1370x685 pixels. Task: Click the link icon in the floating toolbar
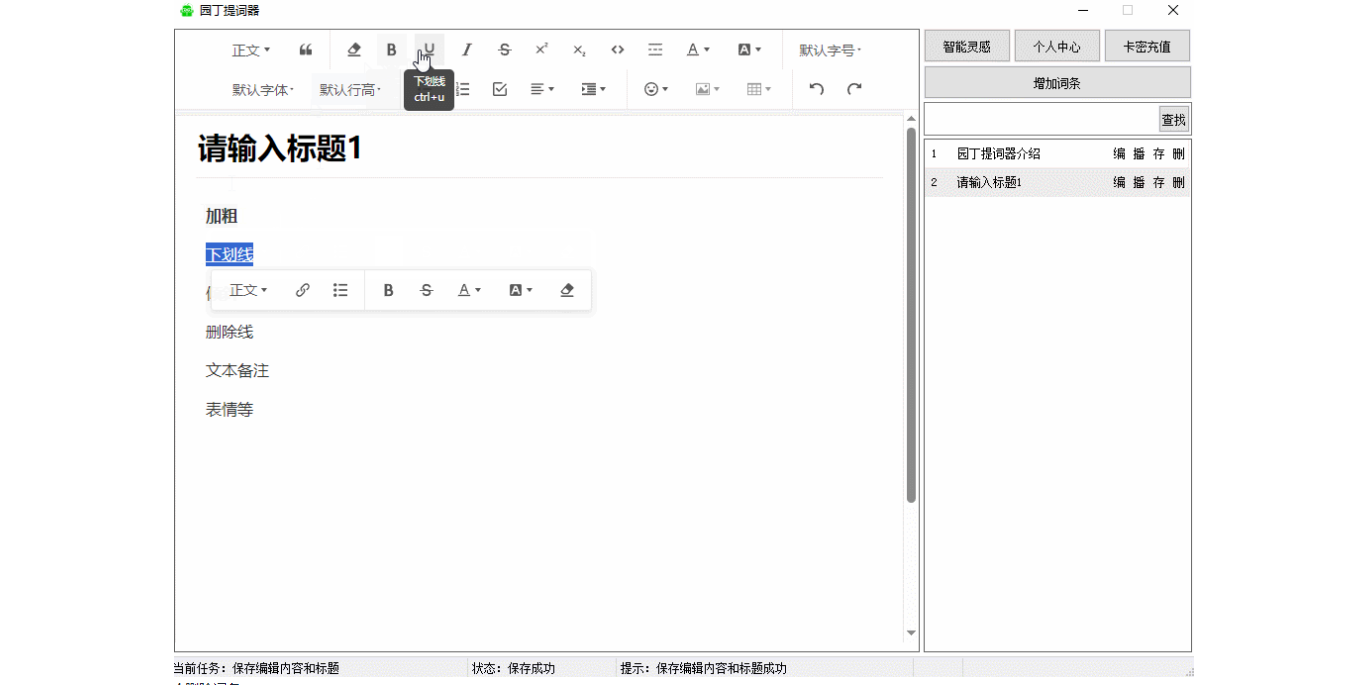303,290
